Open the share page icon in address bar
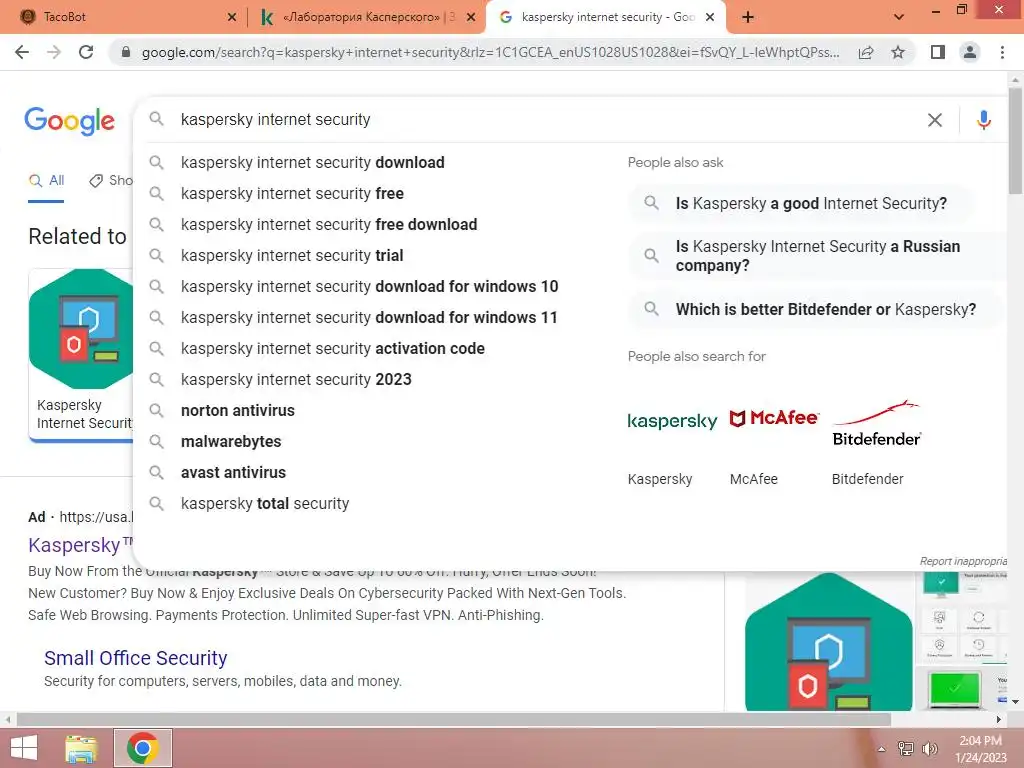Screen dimensions: 1024x768 click(x=866, y=52)
